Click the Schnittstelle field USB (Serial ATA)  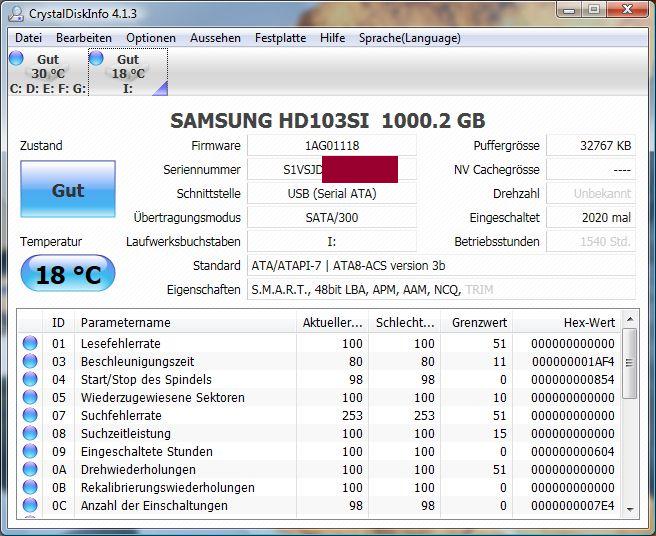(x=332, y=193)
